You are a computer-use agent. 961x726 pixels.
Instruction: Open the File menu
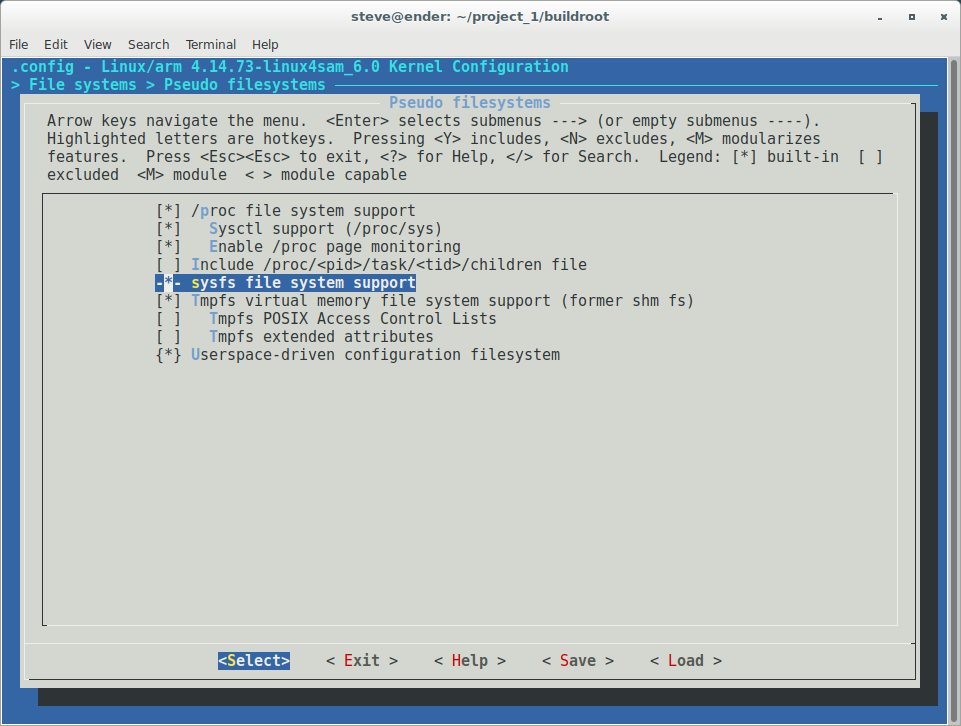click(x=18, y=44)
